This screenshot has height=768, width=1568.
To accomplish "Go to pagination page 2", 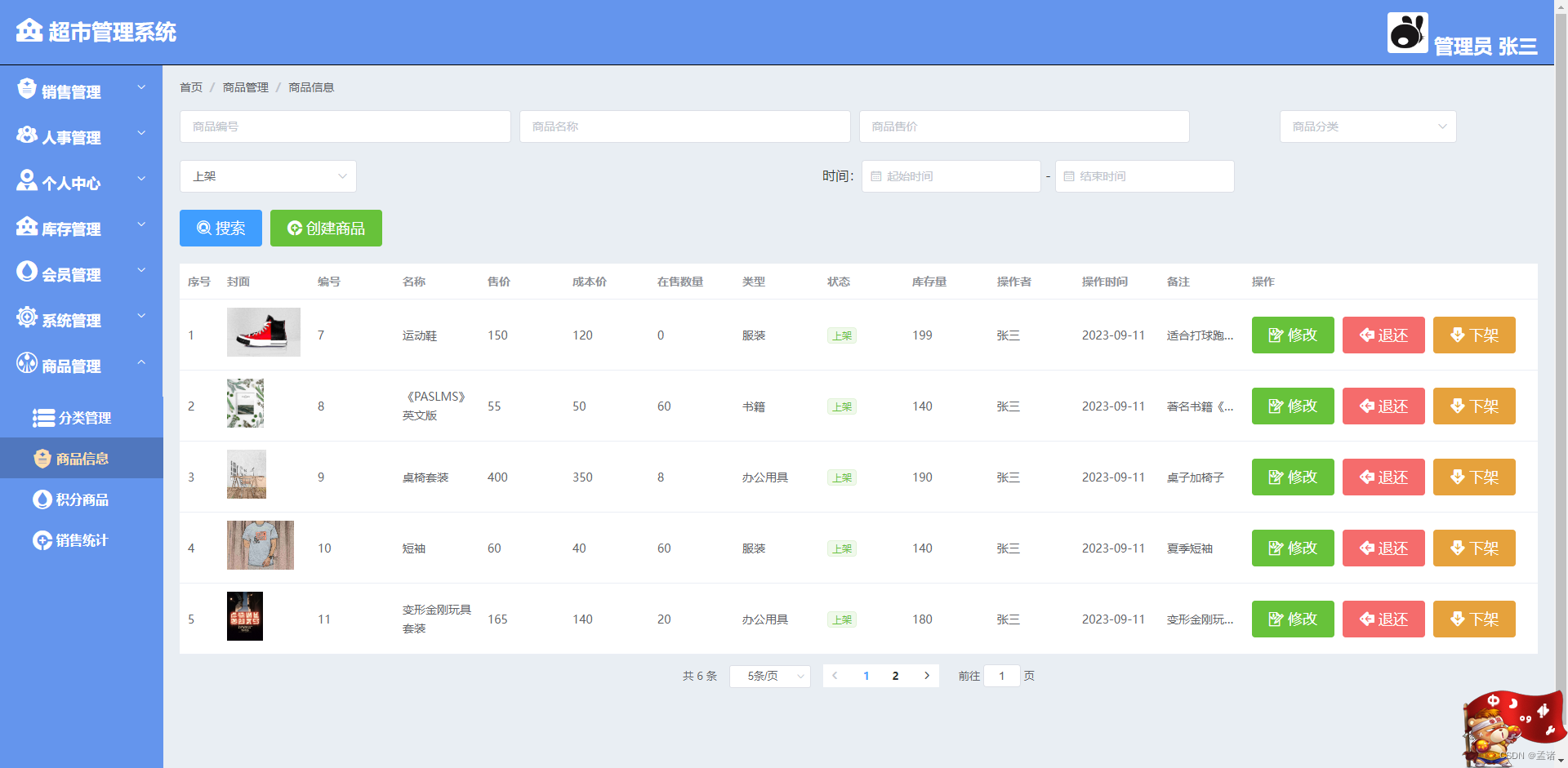I will coord(896,676).
